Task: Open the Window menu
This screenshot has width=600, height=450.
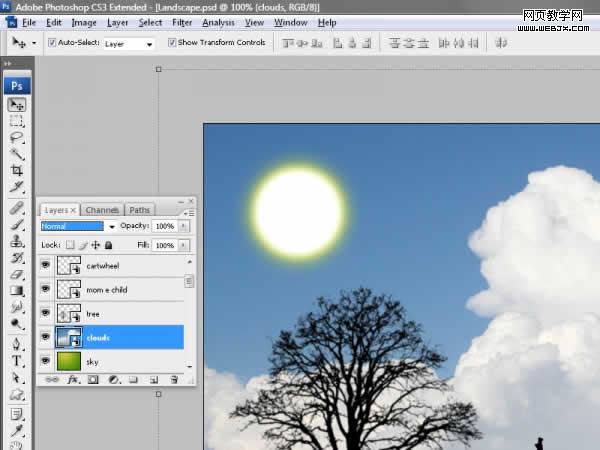Action: tap(291, 23)
